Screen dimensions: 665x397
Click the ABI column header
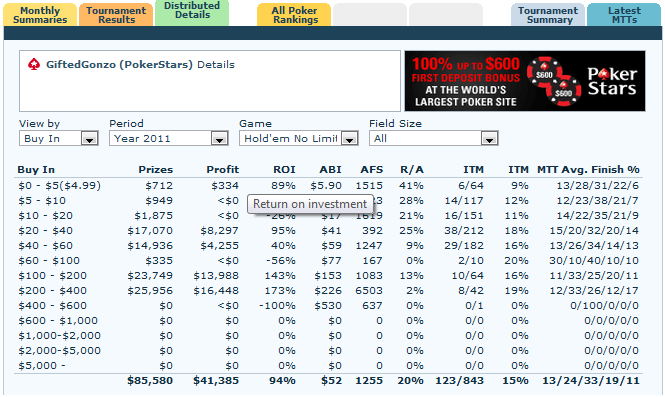coord(330,170)
